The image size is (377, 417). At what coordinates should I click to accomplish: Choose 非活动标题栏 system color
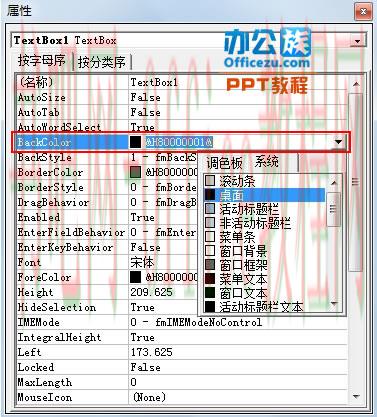click(264, 223)
